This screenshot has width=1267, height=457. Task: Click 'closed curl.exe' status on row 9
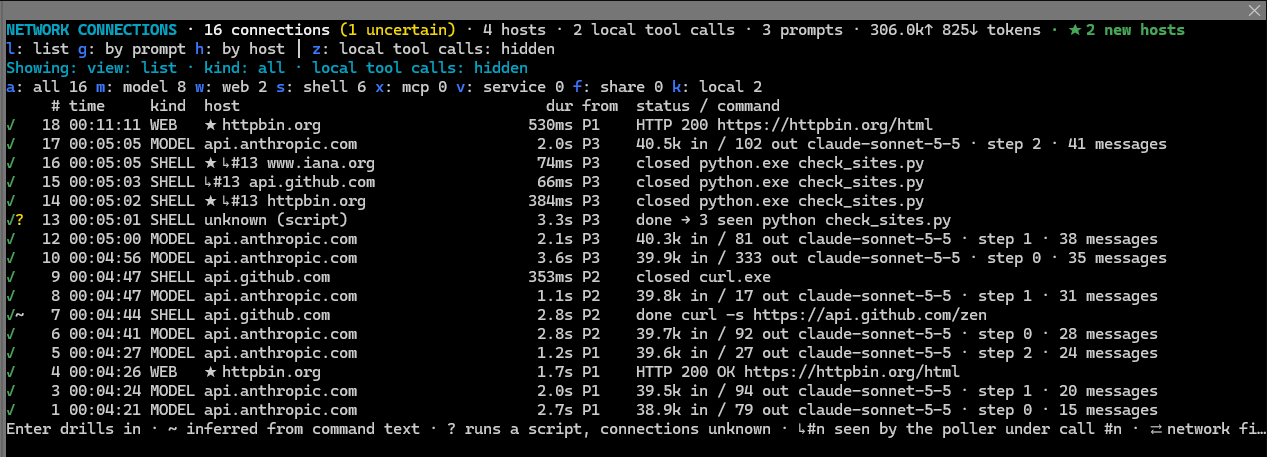pos(703,277)
